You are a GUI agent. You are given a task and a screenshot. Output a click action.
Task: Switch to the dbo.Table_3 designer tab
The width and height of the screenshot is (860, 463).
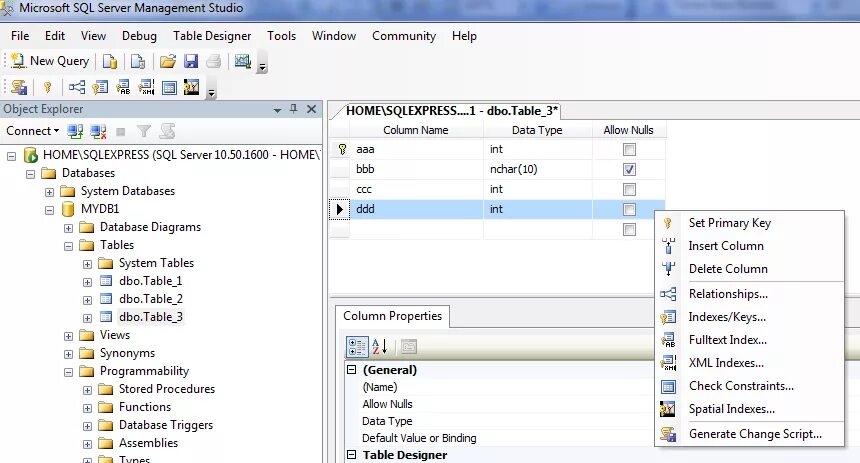tap(451, 111)
